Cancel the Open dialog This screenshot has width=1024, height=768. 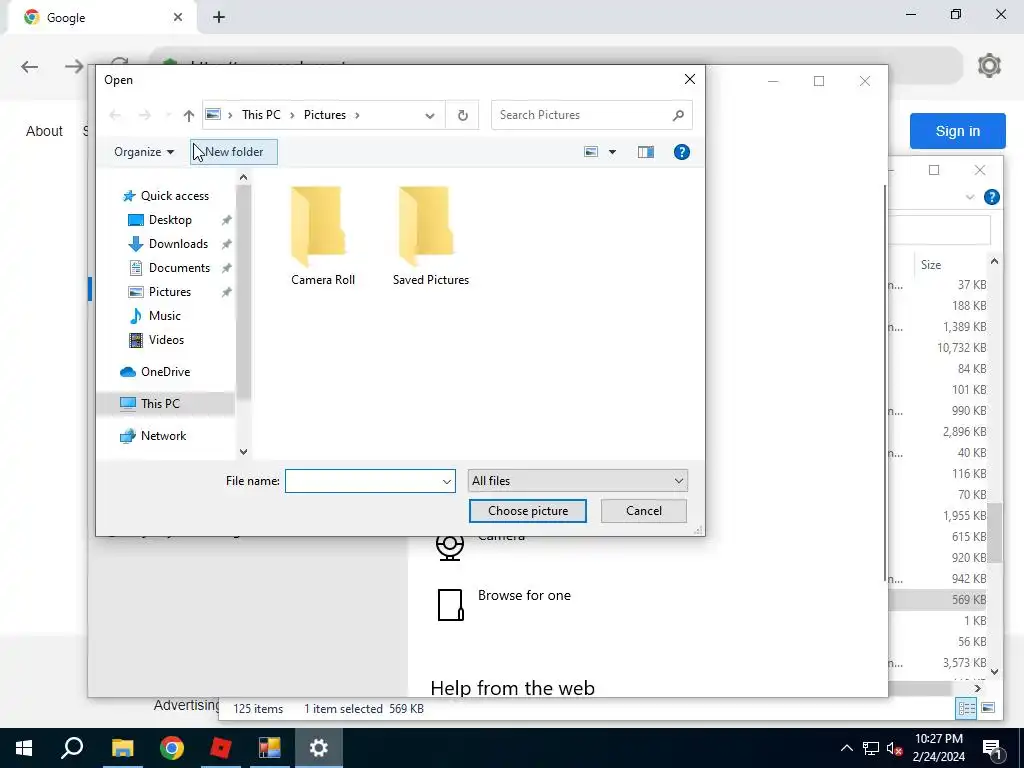point(643,511)
